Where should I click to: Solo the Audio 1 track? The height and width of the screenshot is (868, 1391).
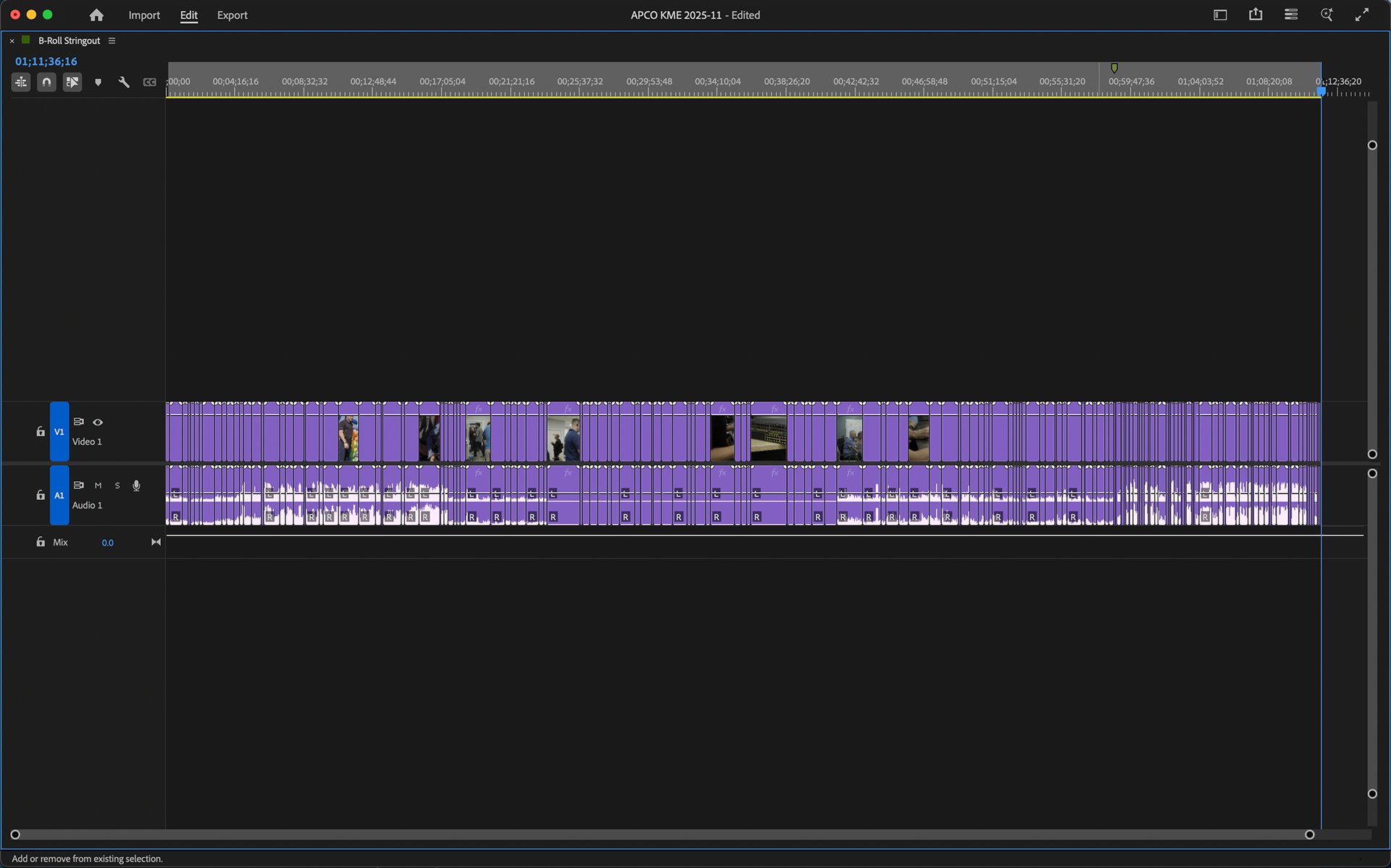[117, 485]
